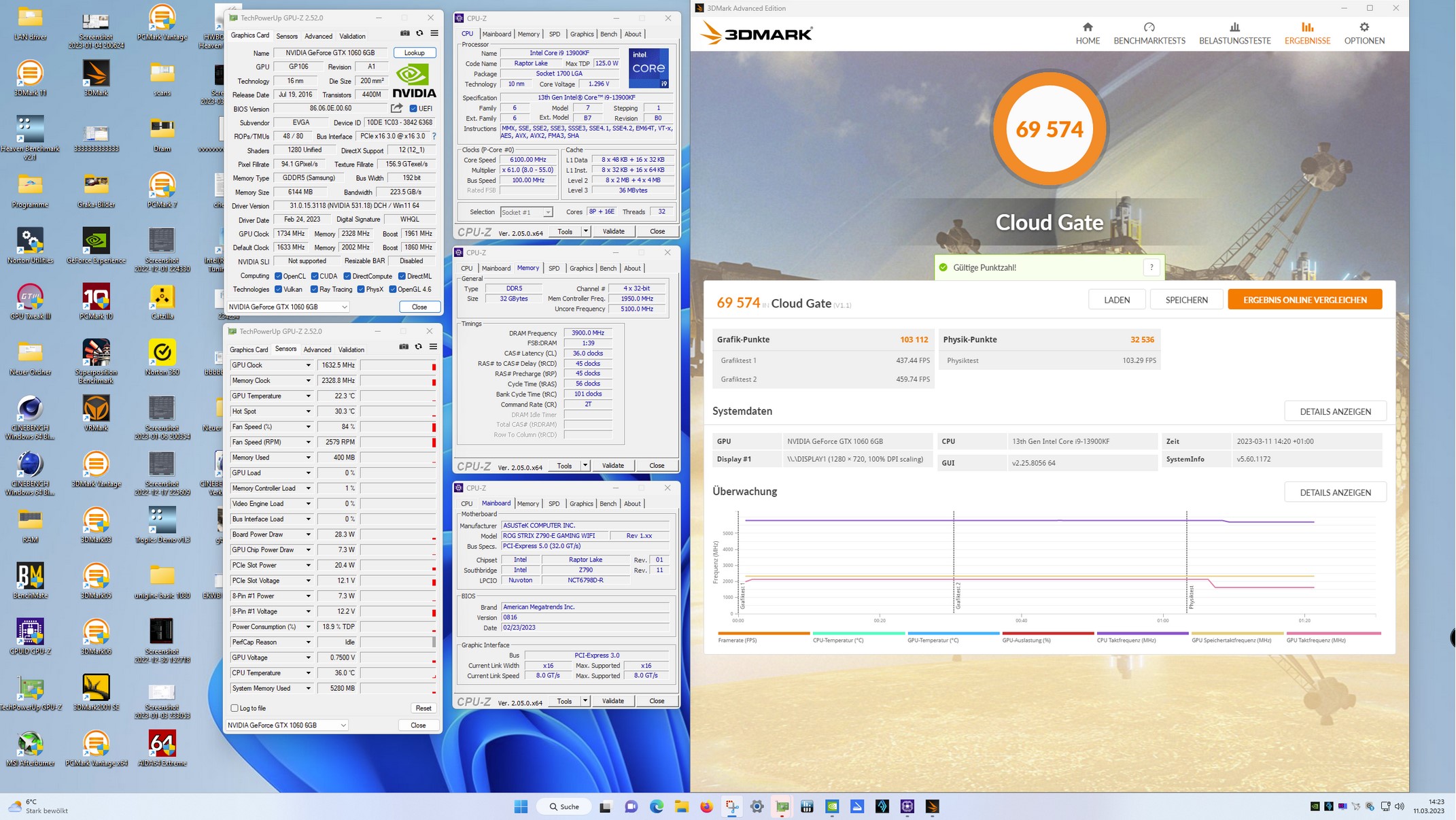
Task: Open BENCHMARKTESTS section in 3DMark
Action: (x=1149, y=33)
